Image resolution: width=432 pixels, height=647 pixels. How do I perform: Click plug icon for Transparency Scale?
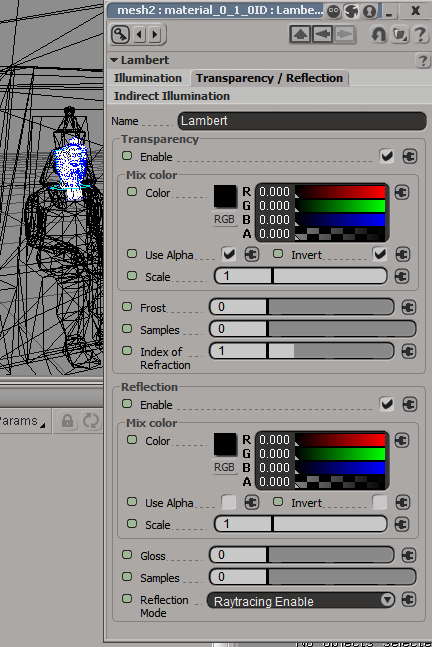(402, 276)
